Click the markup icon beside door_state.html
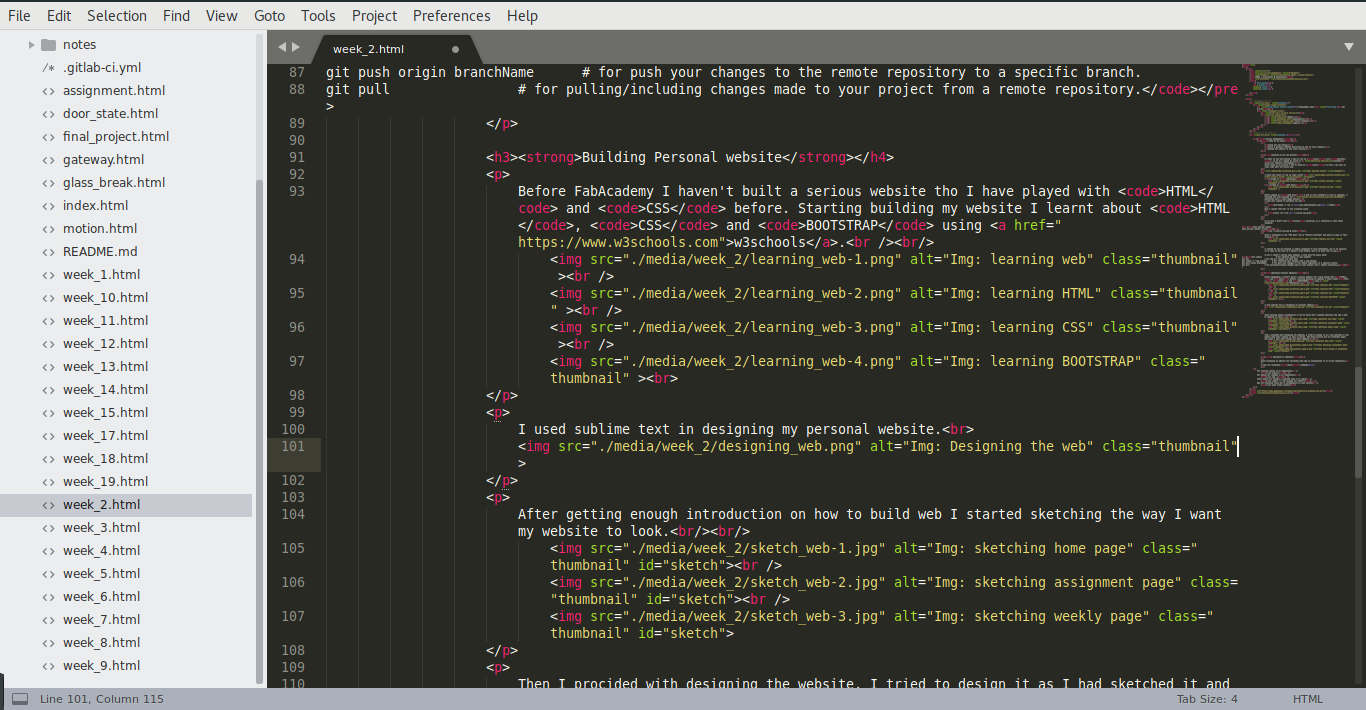Screen dimensions: 1366x710 point(49,113)
